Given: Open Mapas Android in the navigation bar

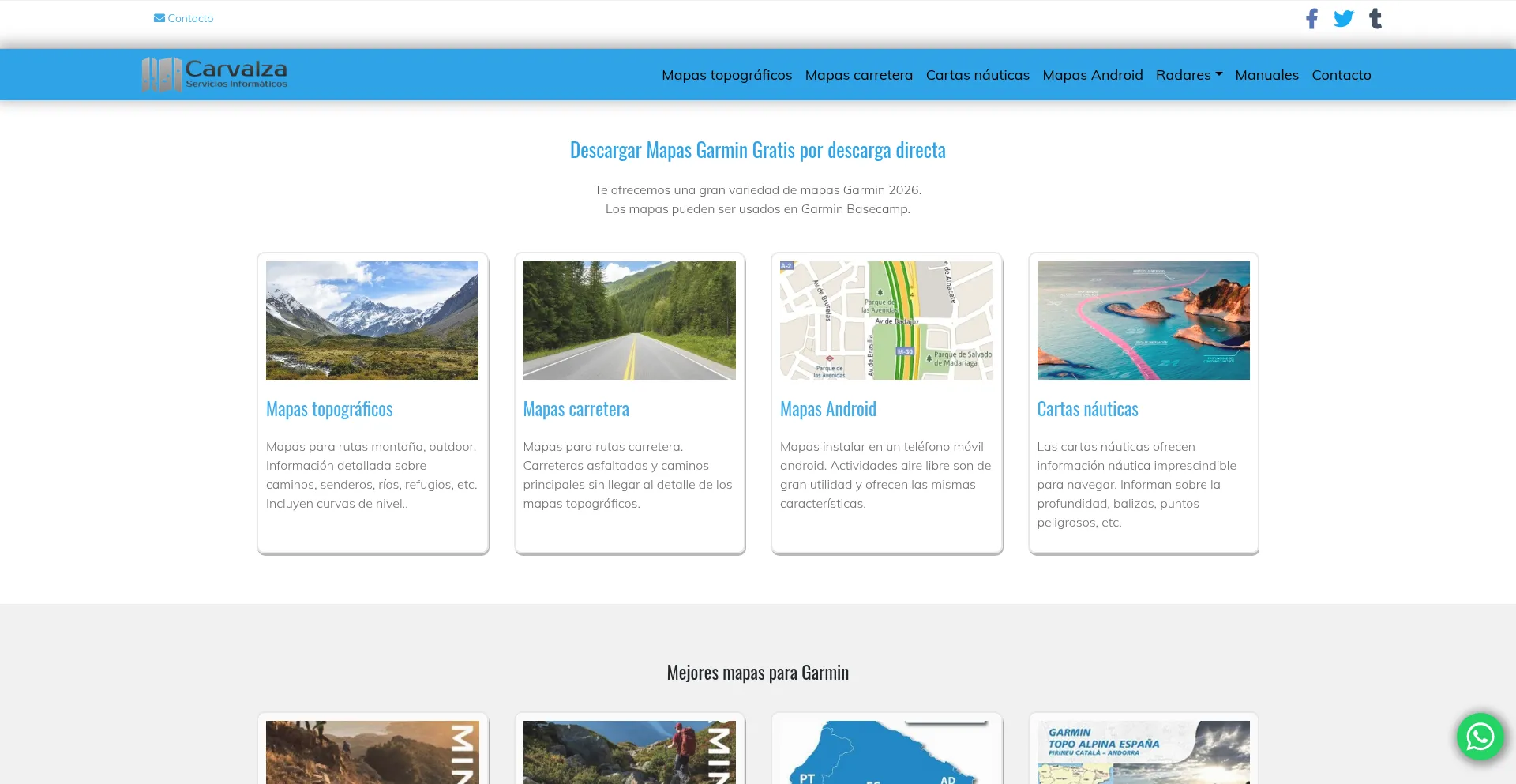Looking at the screenshot, I should (1093, 75).
